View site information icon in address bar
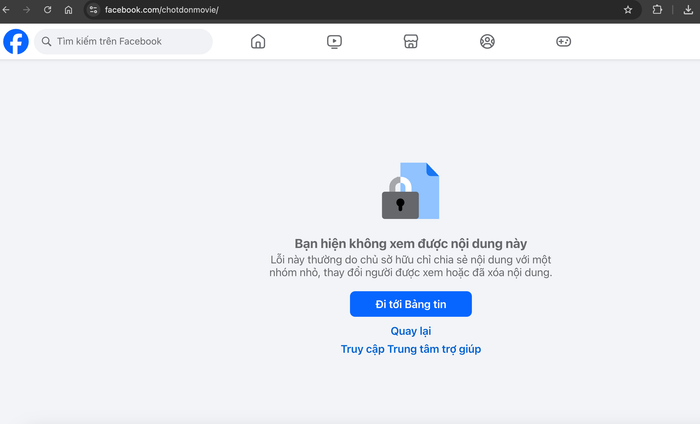This screenshot has width=700, height=424. (x=93, y=10)
